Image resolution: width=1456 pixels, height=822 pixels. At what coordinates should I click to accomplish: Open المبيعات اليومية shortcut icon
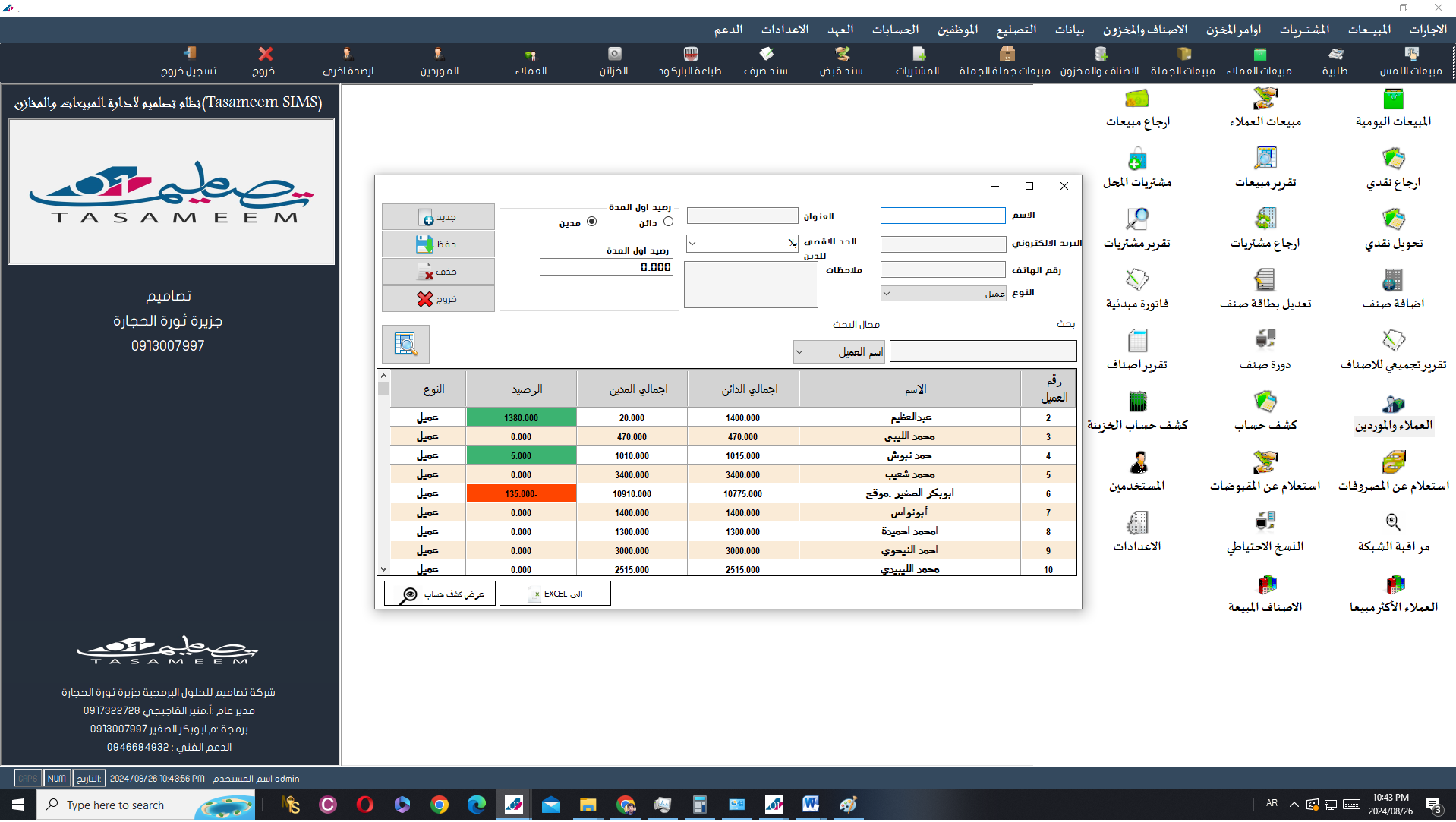pyautogui.click(x=1393, y=108)
